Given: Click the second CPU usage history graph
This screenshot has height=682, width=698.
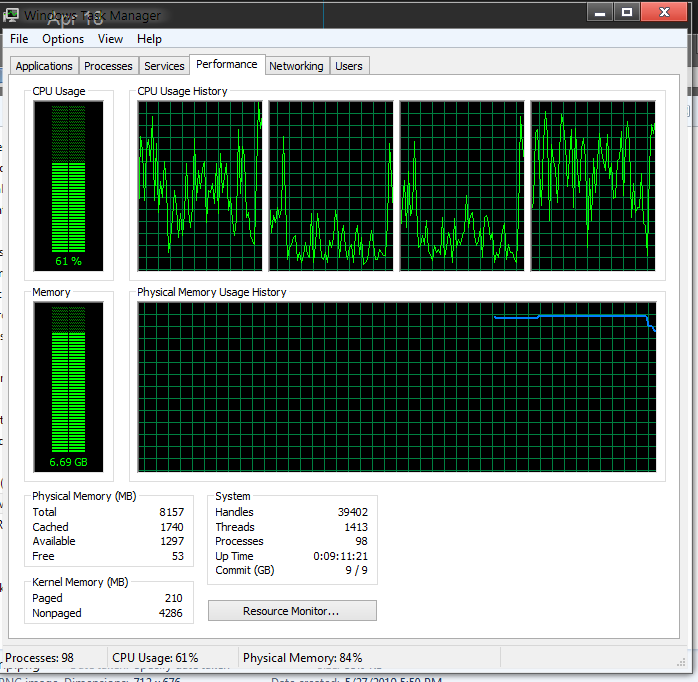Looking at the screenshot, I should 331,186.
